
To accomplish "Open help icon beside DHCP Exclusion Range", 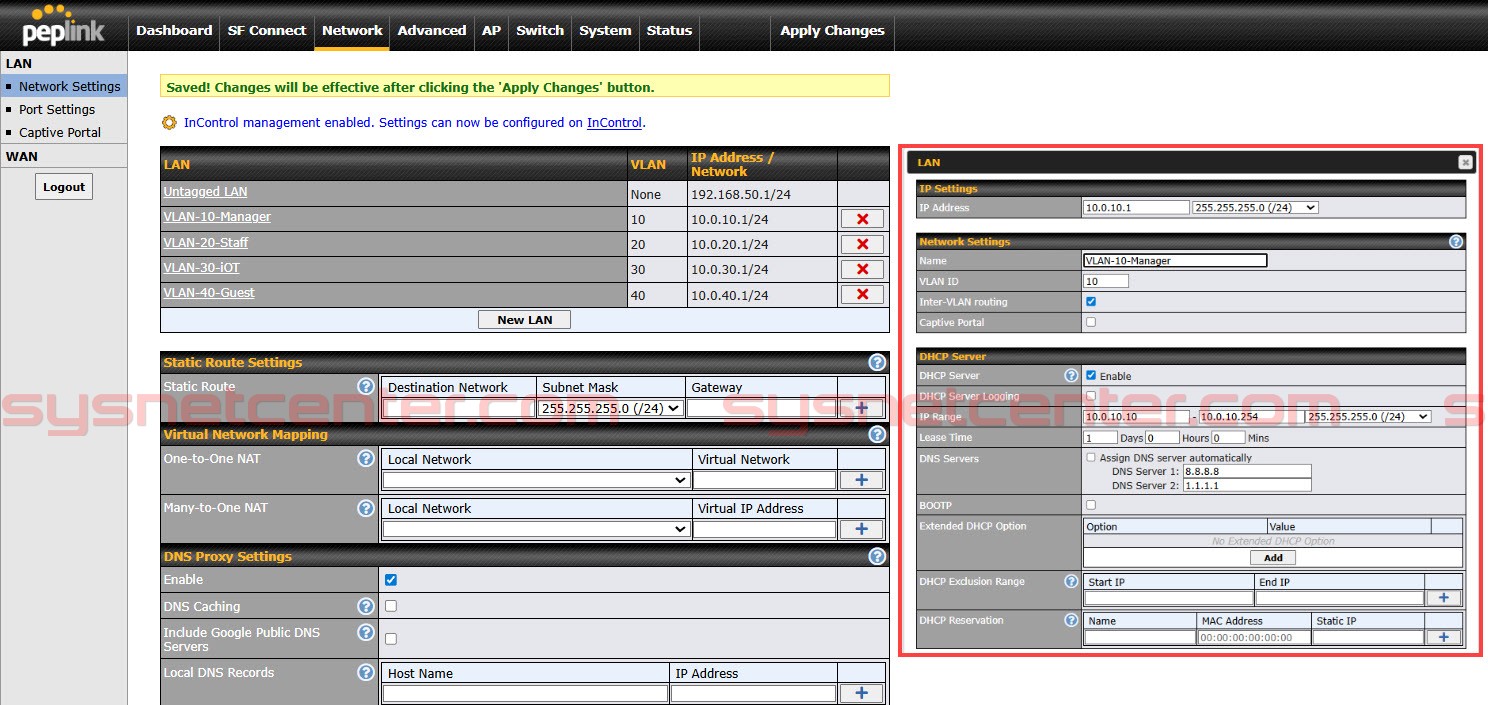I will (1072, 581).
